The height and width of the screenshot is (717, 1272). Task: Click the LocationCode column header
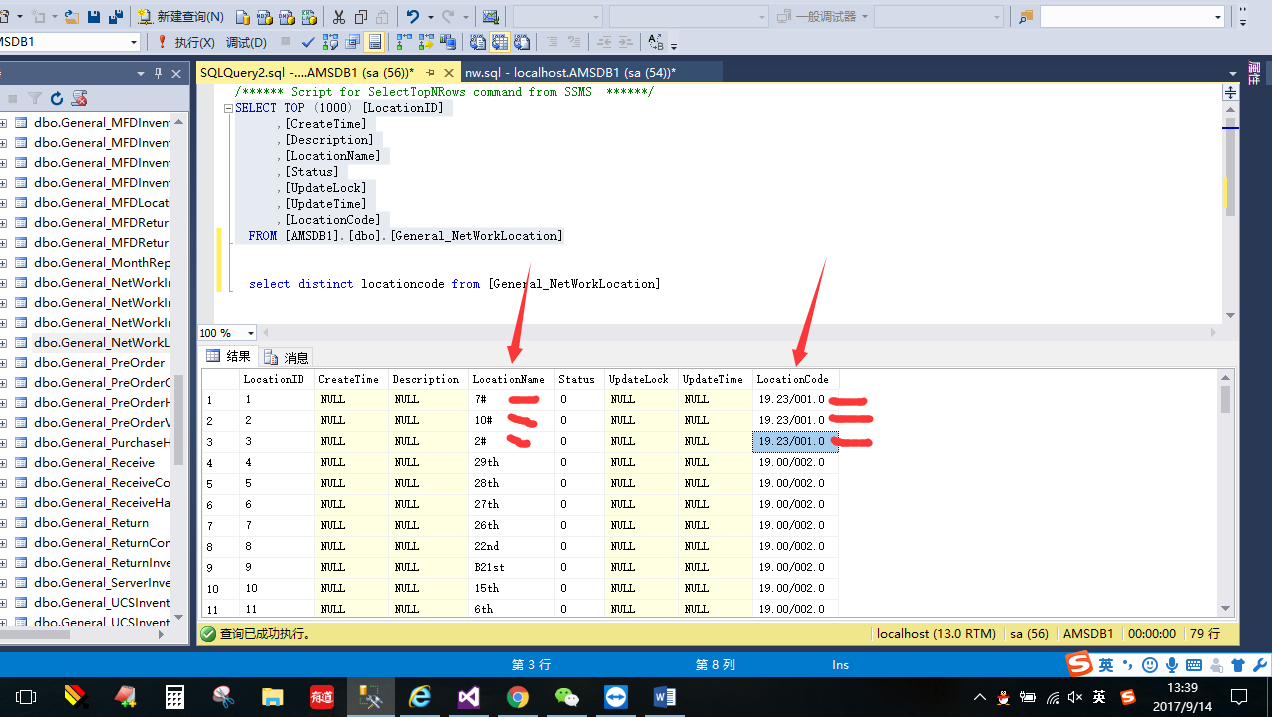click(795, 379)
